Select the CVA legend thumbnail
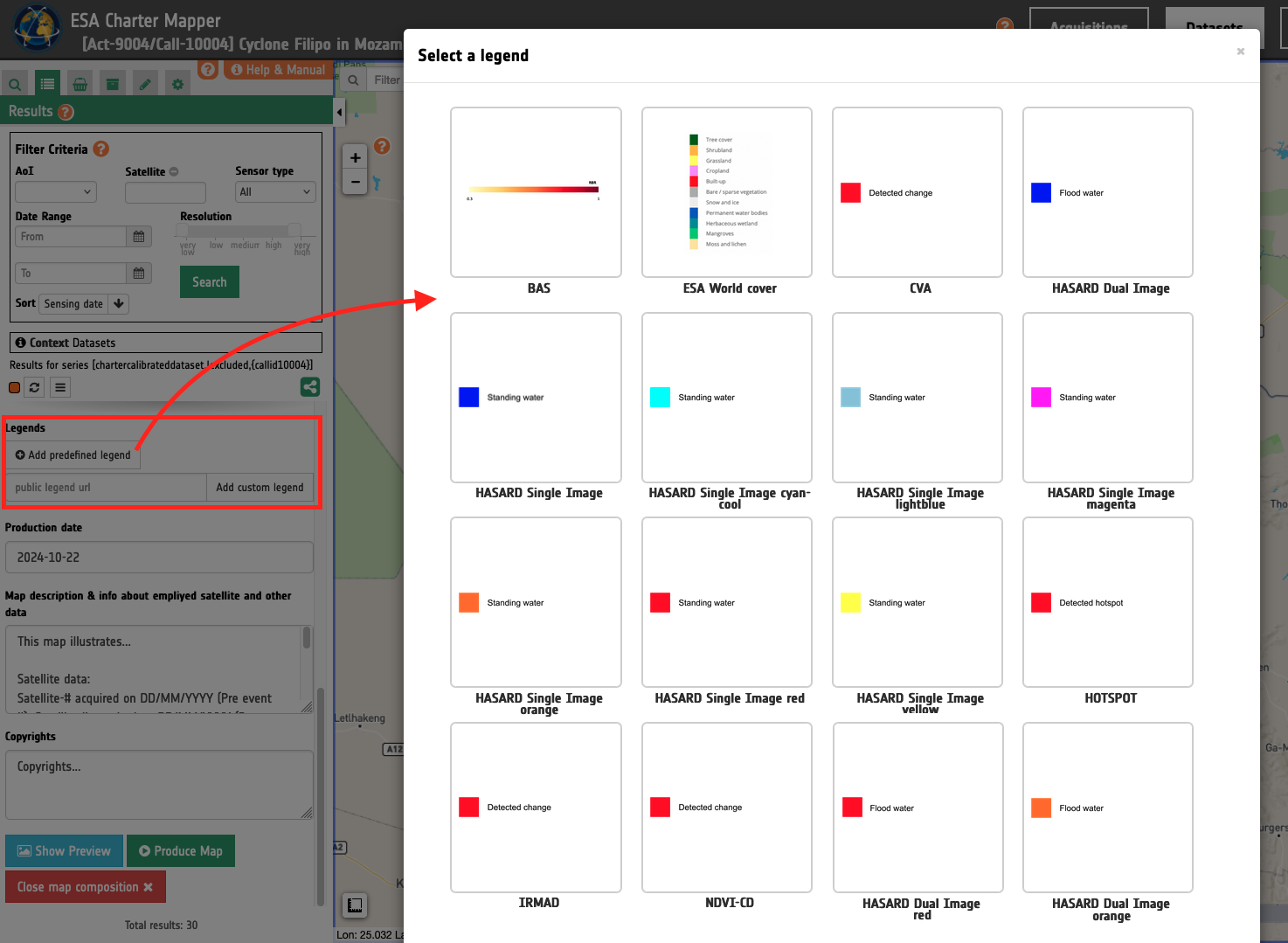1288x943 pixels. [x=918, y=192]
